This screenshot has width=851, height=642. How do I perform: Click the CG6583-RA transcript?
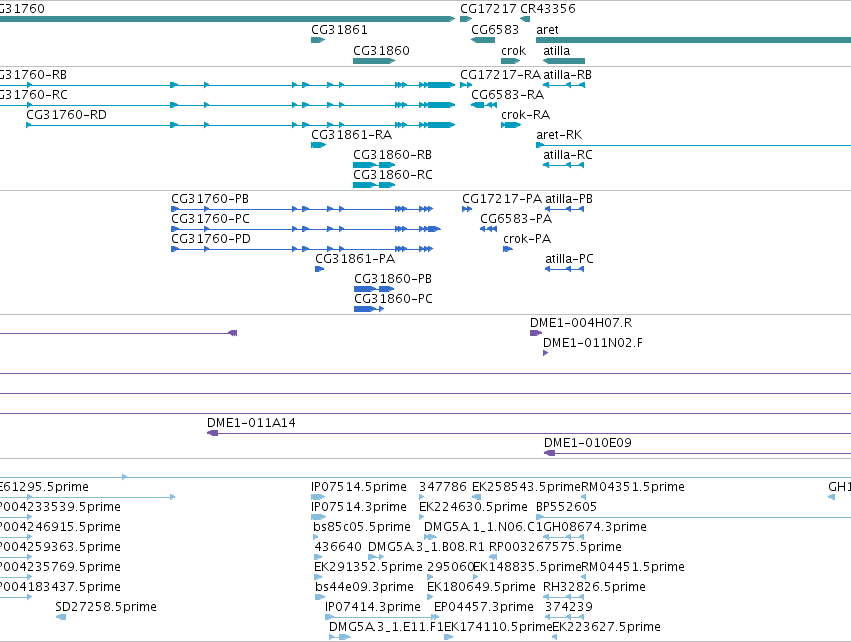[x=484, y=105]
